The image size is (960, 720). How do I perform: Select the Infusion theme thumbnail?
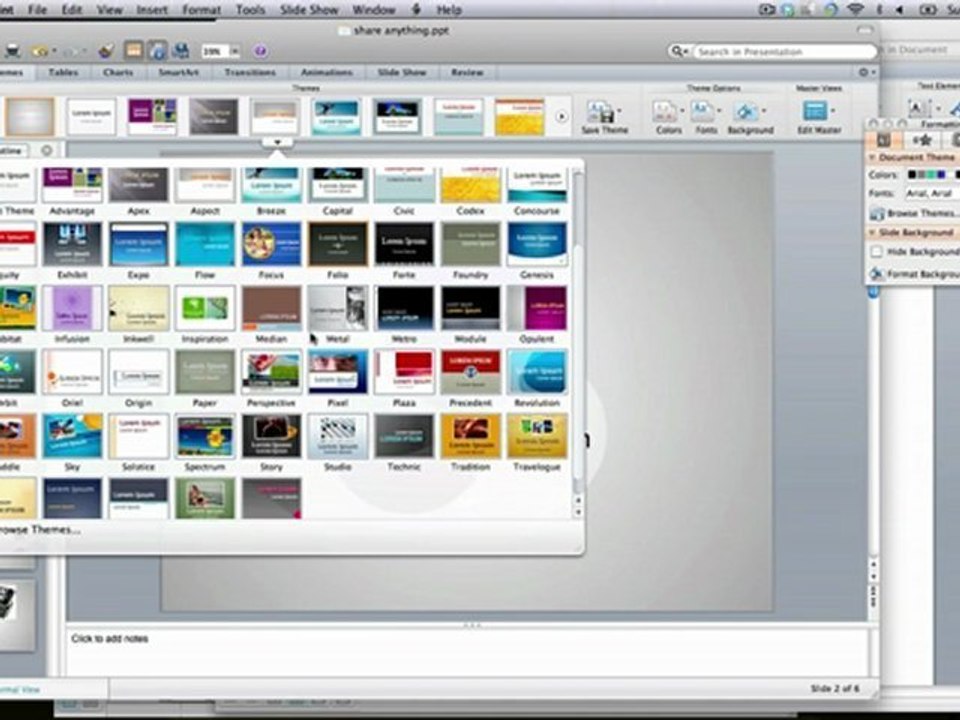(72, 309)
